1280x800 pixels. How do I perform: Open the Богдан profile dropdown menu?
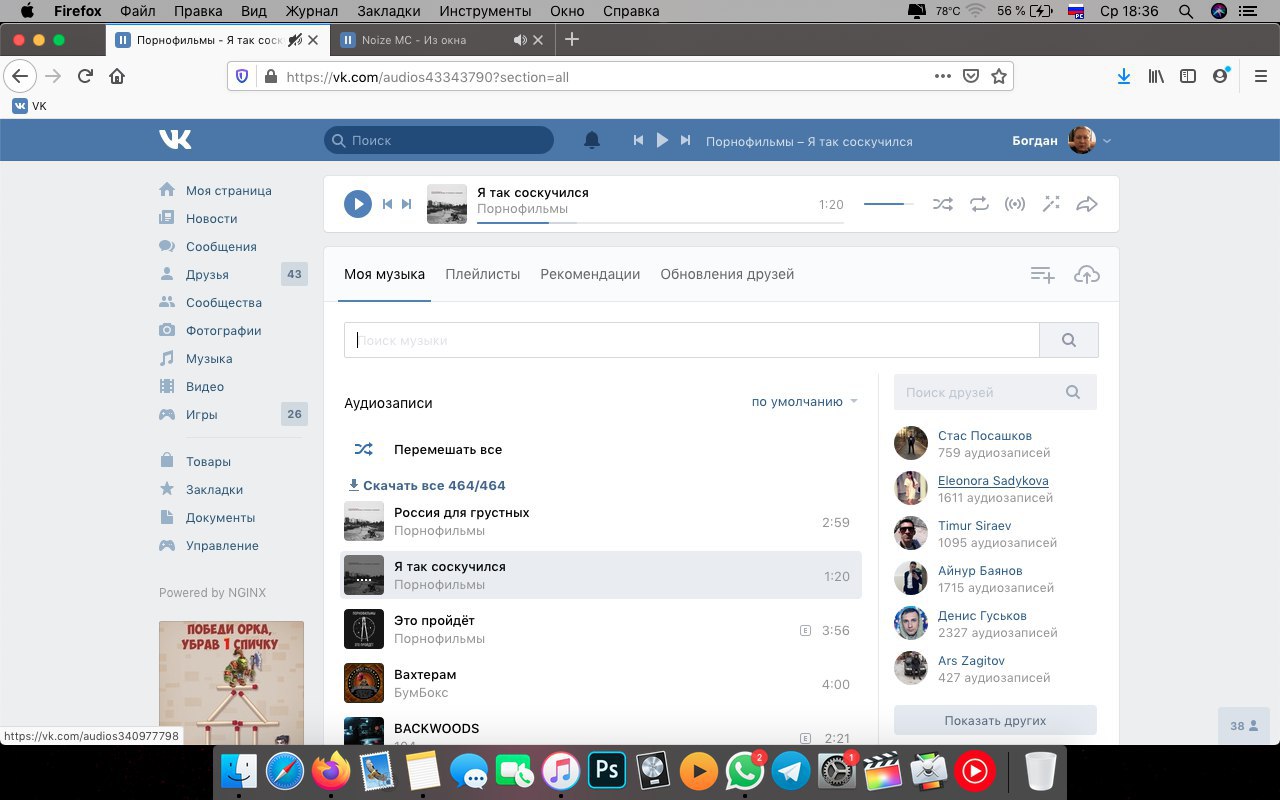point(1061,140)
